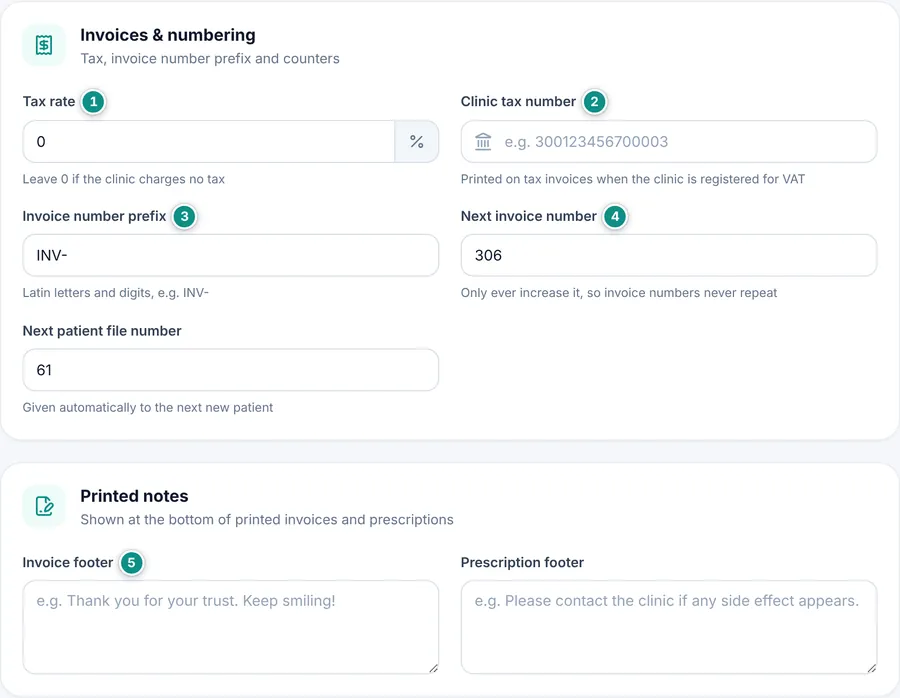Image resolution: width=900 pixels, height=698 pixels.
Task: Click the percent symbol beside Tax rate
Action: (417, 141)
